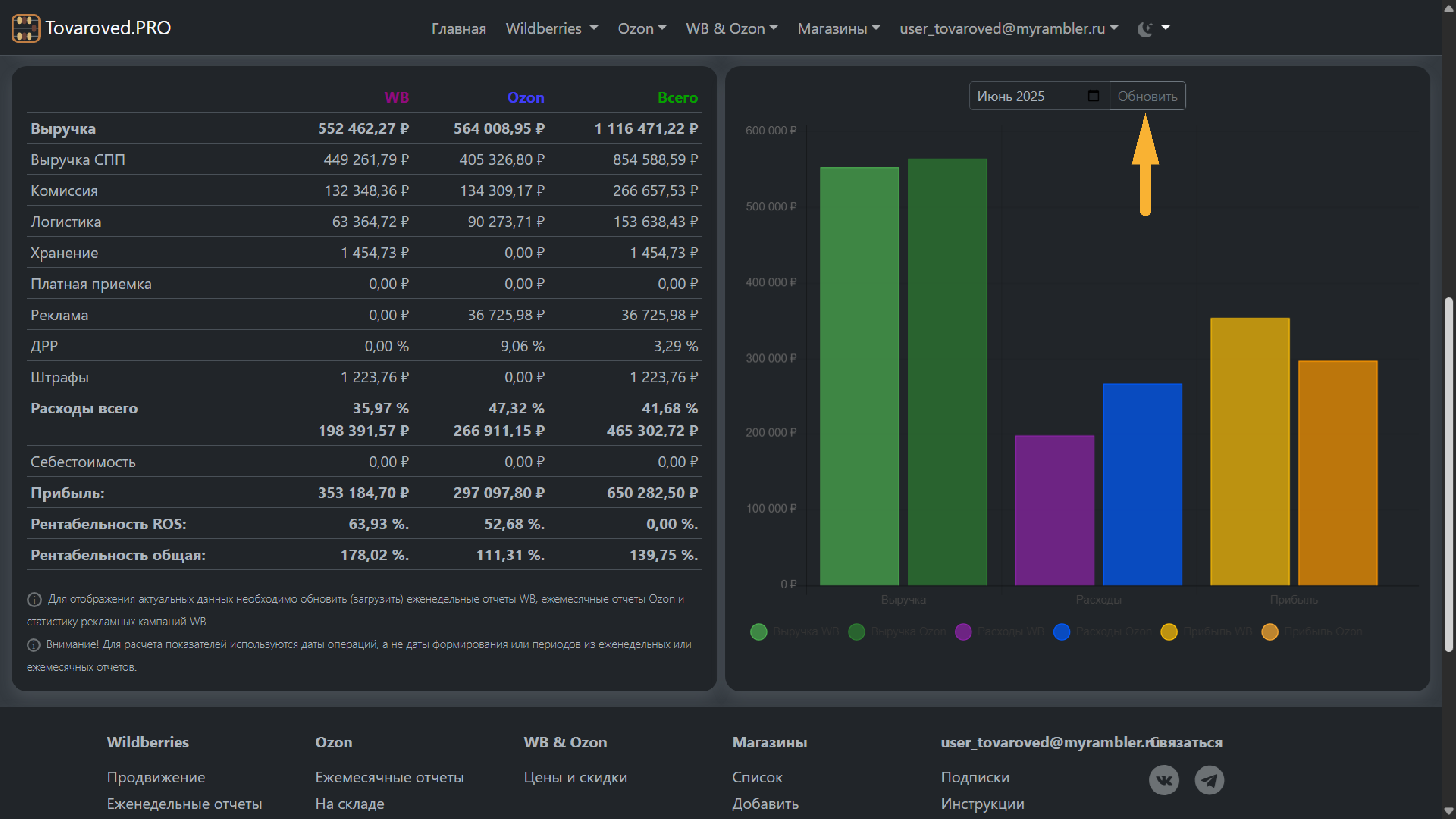Click the info icon beside the update notice

[34, 599]
